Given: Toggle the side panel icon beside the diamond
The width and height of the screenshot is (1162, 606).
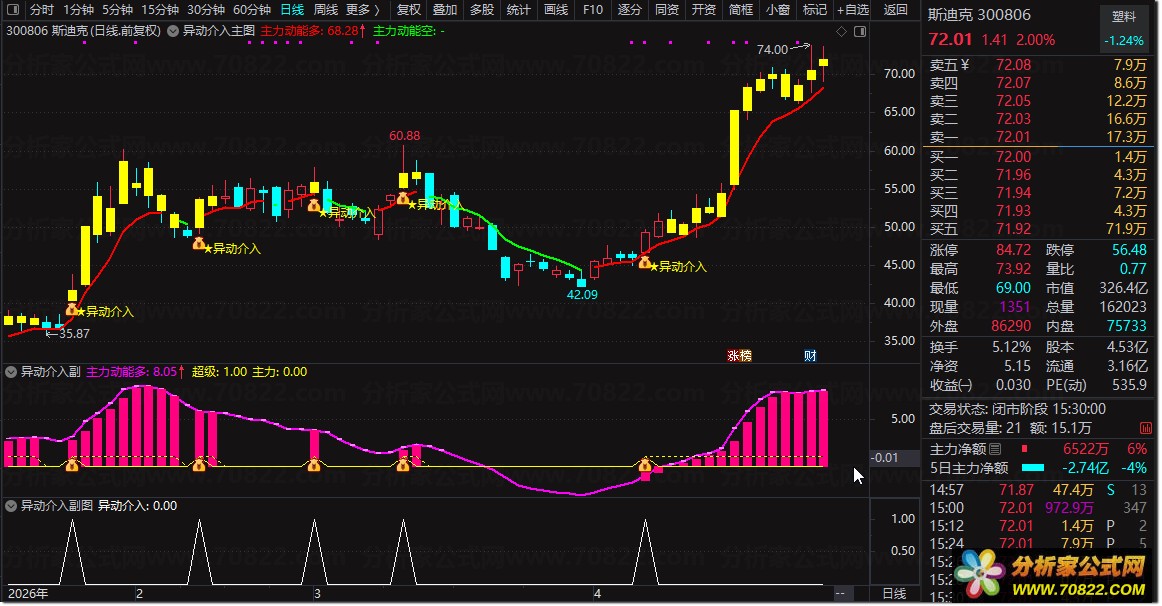Looking at the screenshot, I should 859,32.
